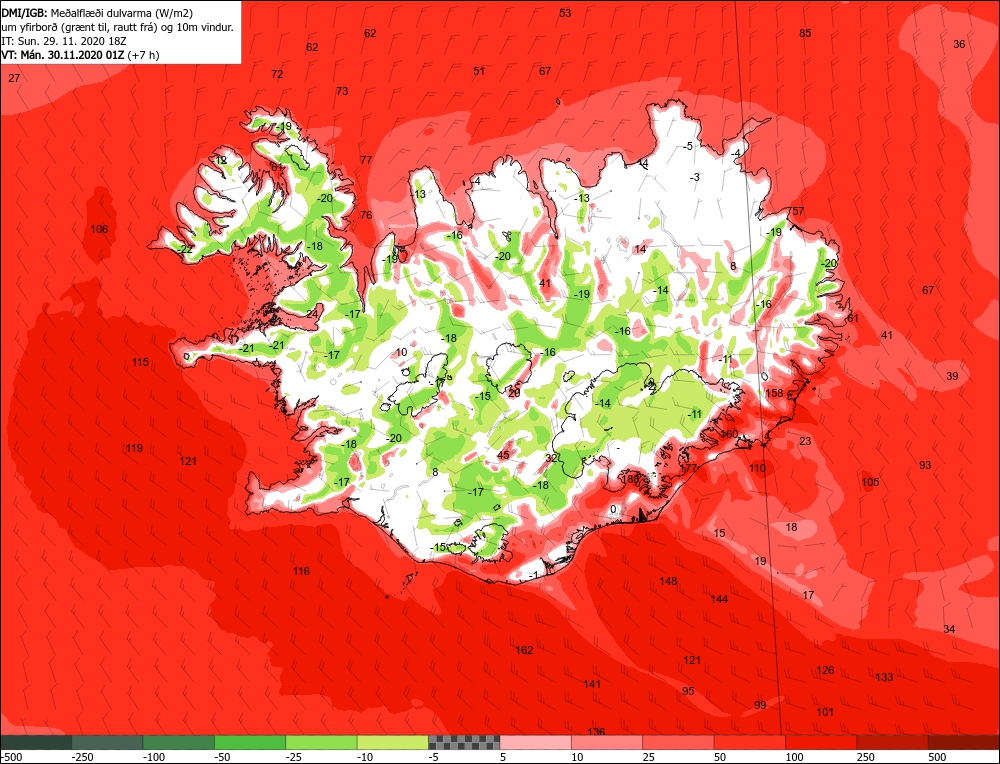Click the value '-1' on the southern tip

533,575
